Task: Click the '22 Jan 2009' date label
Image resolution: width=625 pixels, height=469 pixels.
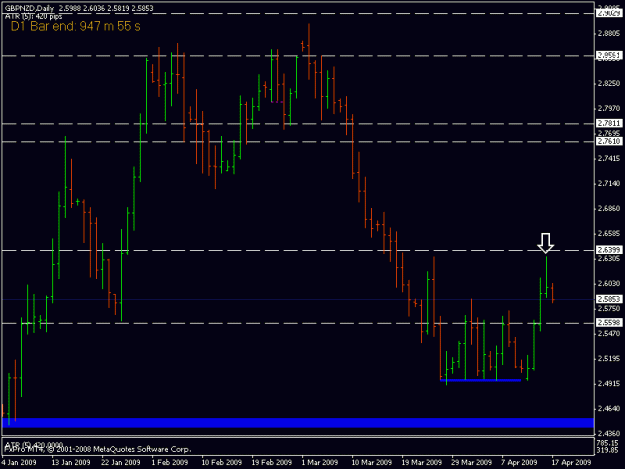Action: [121, 462]
